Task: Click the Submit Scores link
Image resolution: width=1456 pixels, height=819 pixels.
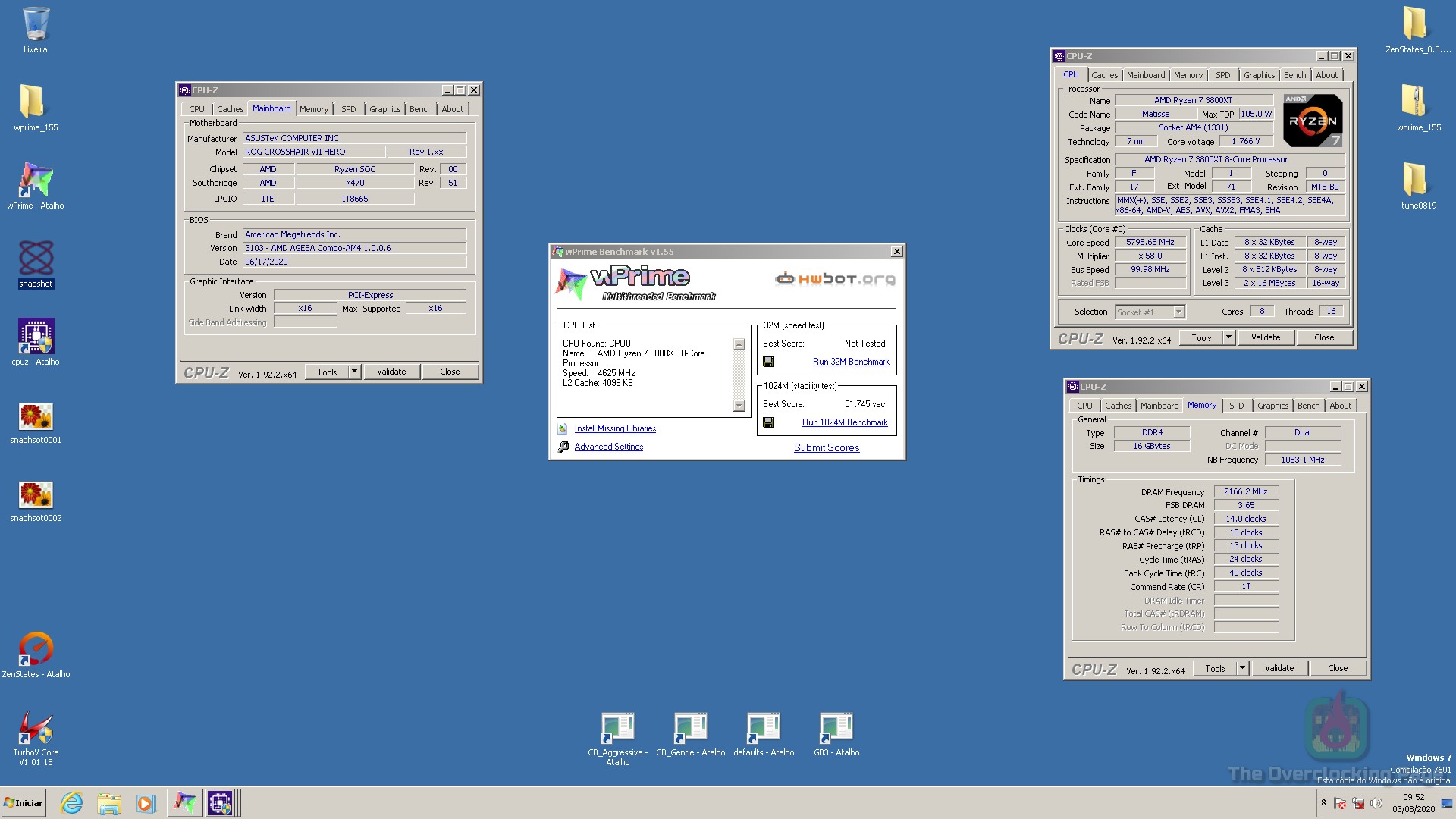Action: coord(827,448)
